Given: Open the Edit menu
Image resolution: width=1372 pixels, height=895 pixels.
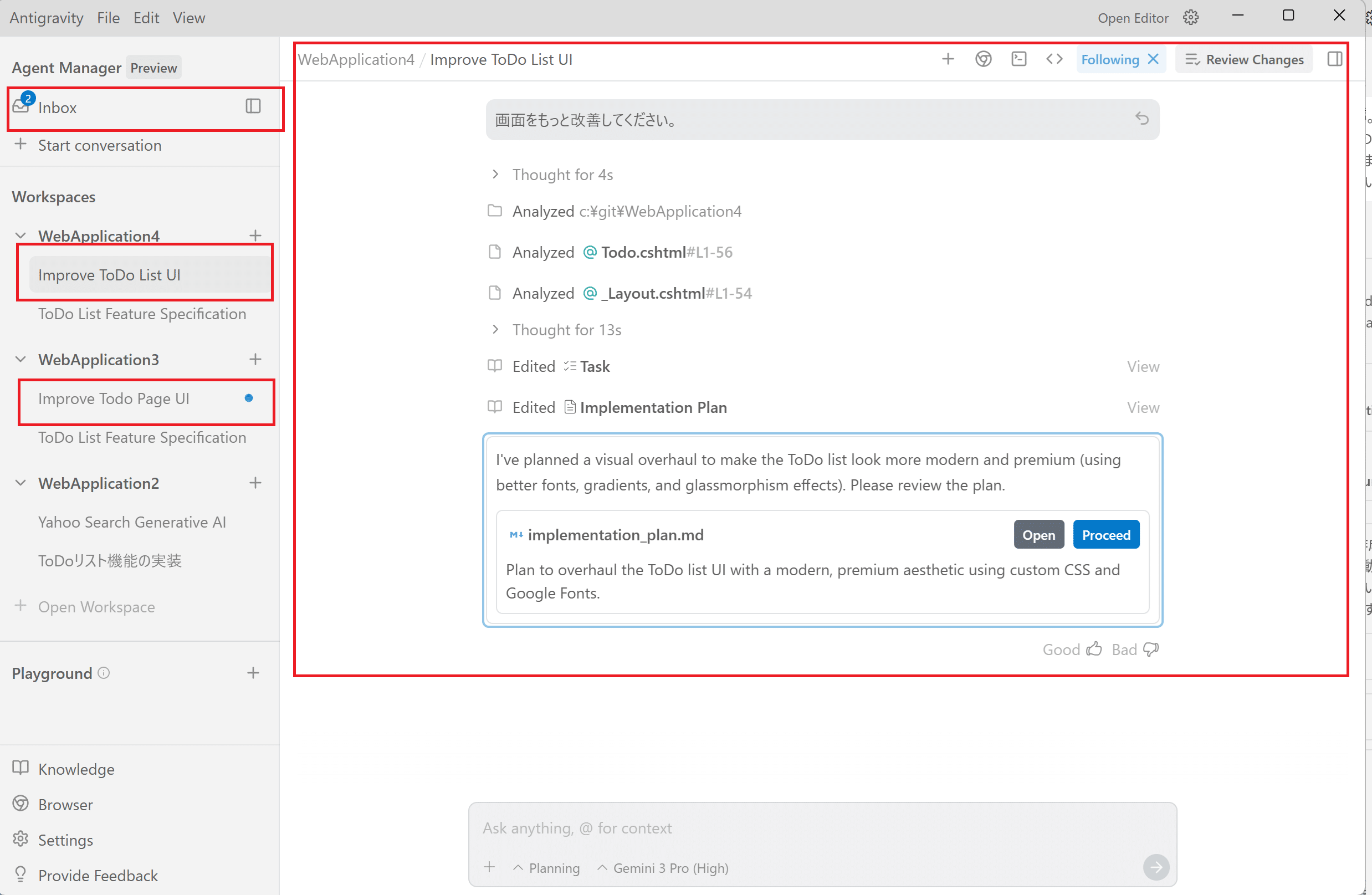Looking at the screenshot, I should (146, 18).
